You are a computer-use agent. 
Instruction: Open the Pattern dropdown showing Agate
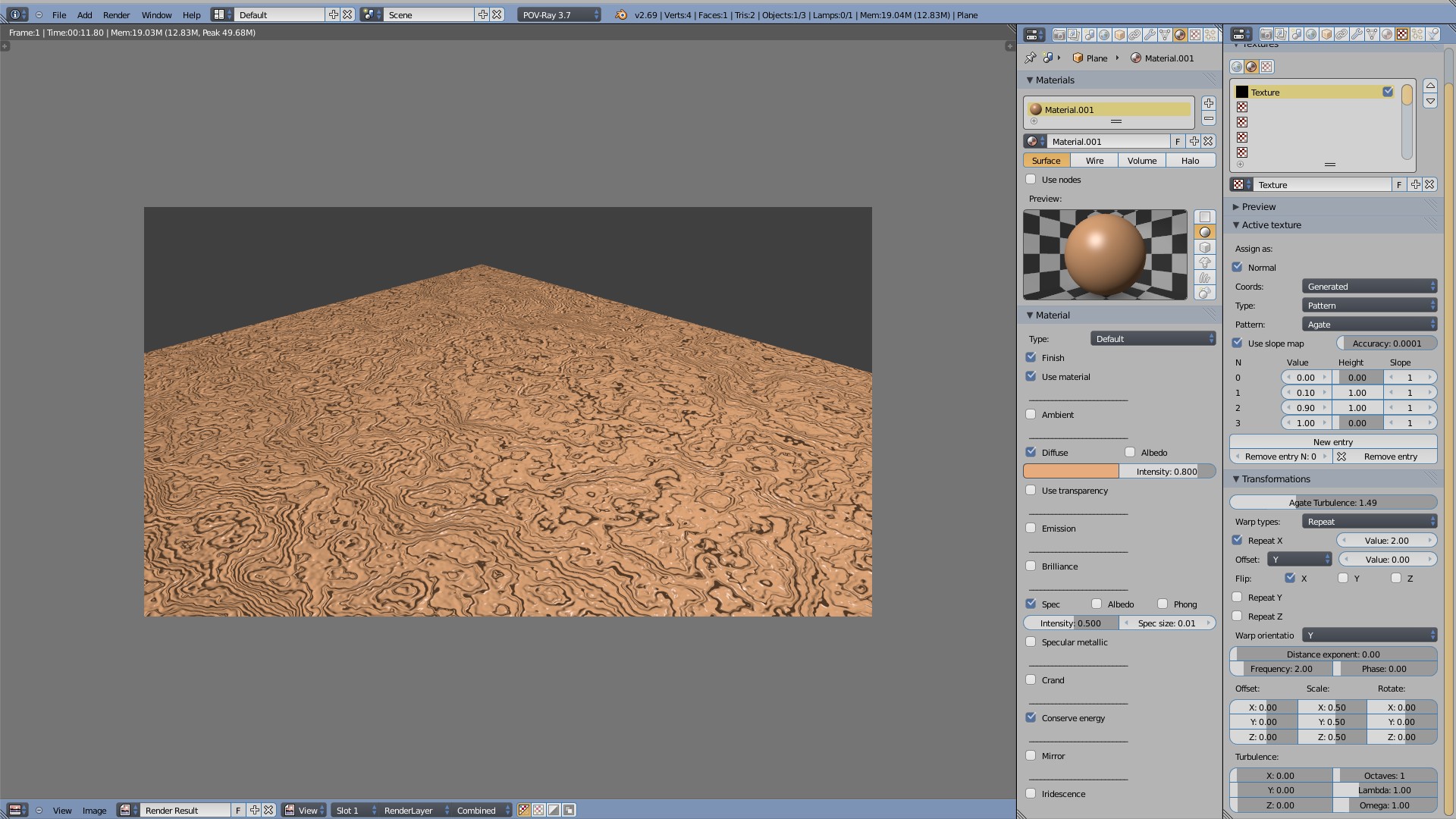[x=1370, y=324]
